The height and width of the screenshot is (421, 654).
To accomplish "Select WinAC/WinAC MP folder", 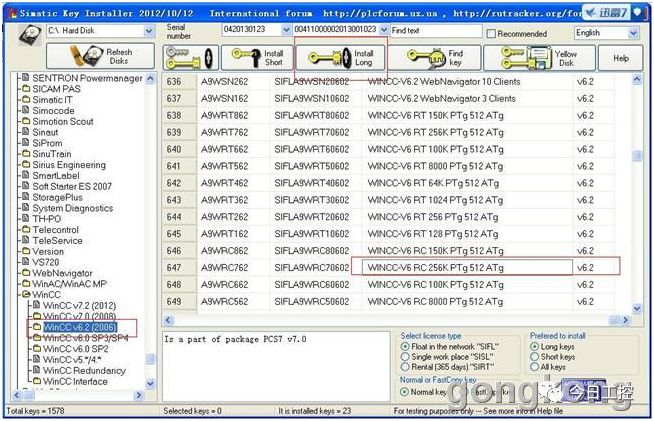I will [x=69, y=284].
